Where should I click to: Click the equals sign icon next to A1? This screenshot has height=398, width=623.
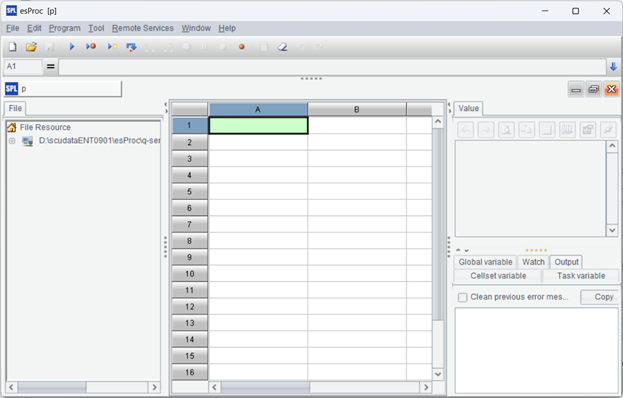(50, 66)
